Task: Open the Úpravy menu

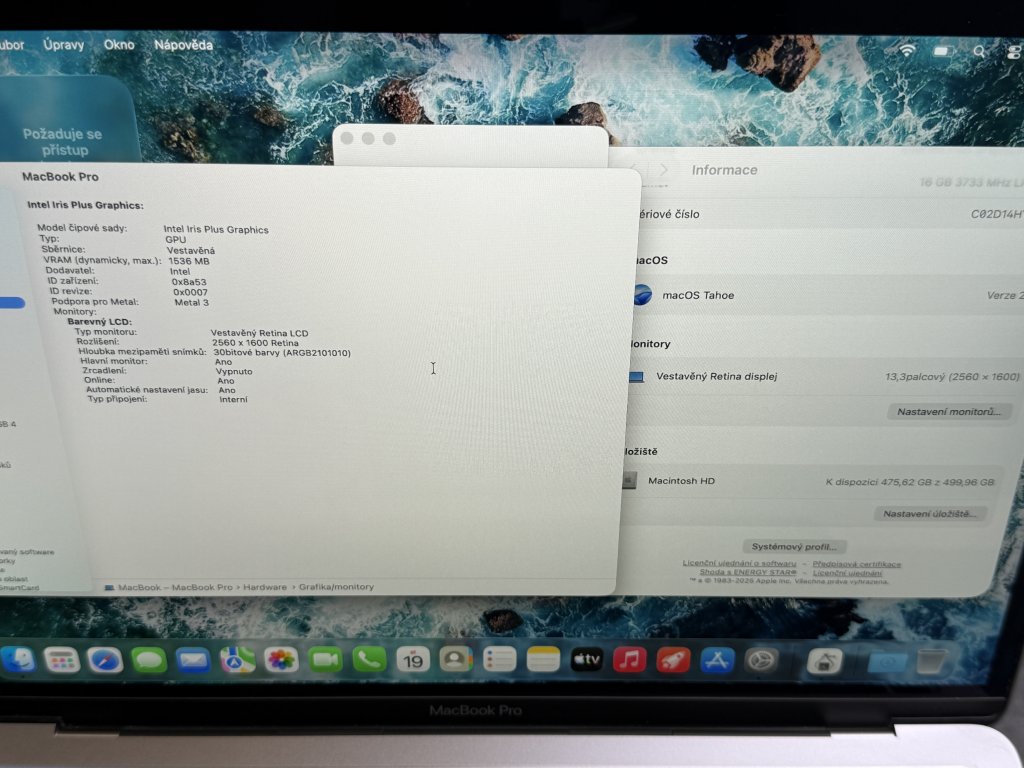Action: [64, 45]
